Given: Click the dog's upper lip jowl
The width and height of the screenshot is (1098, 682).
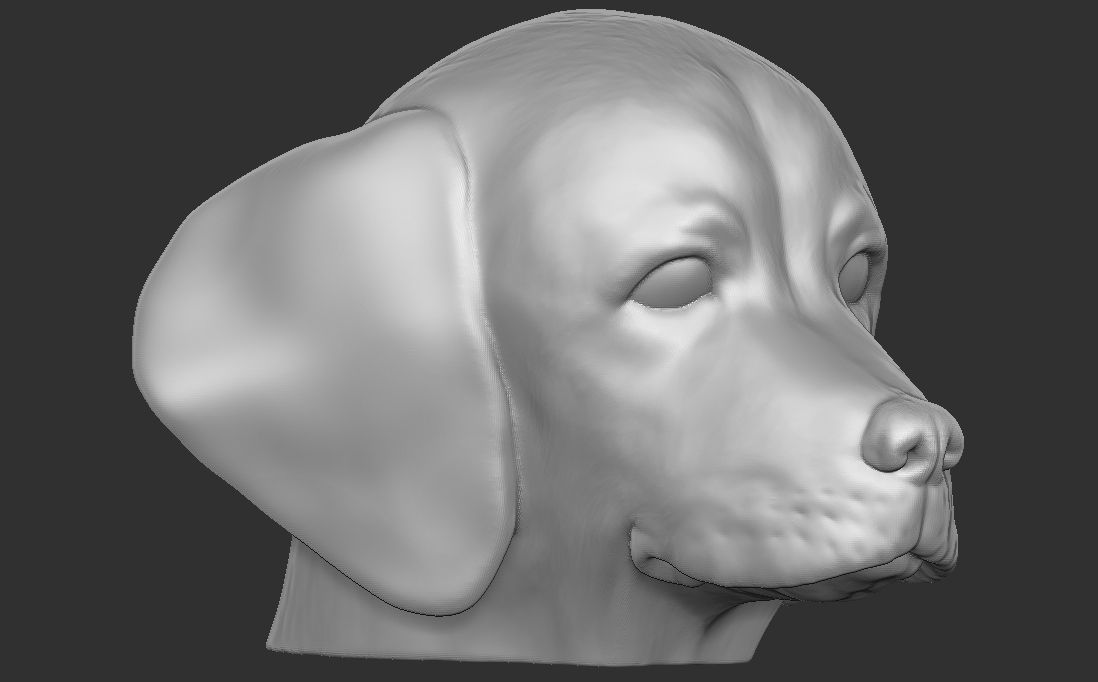Looking at the screenshot, I should (791, 529).
